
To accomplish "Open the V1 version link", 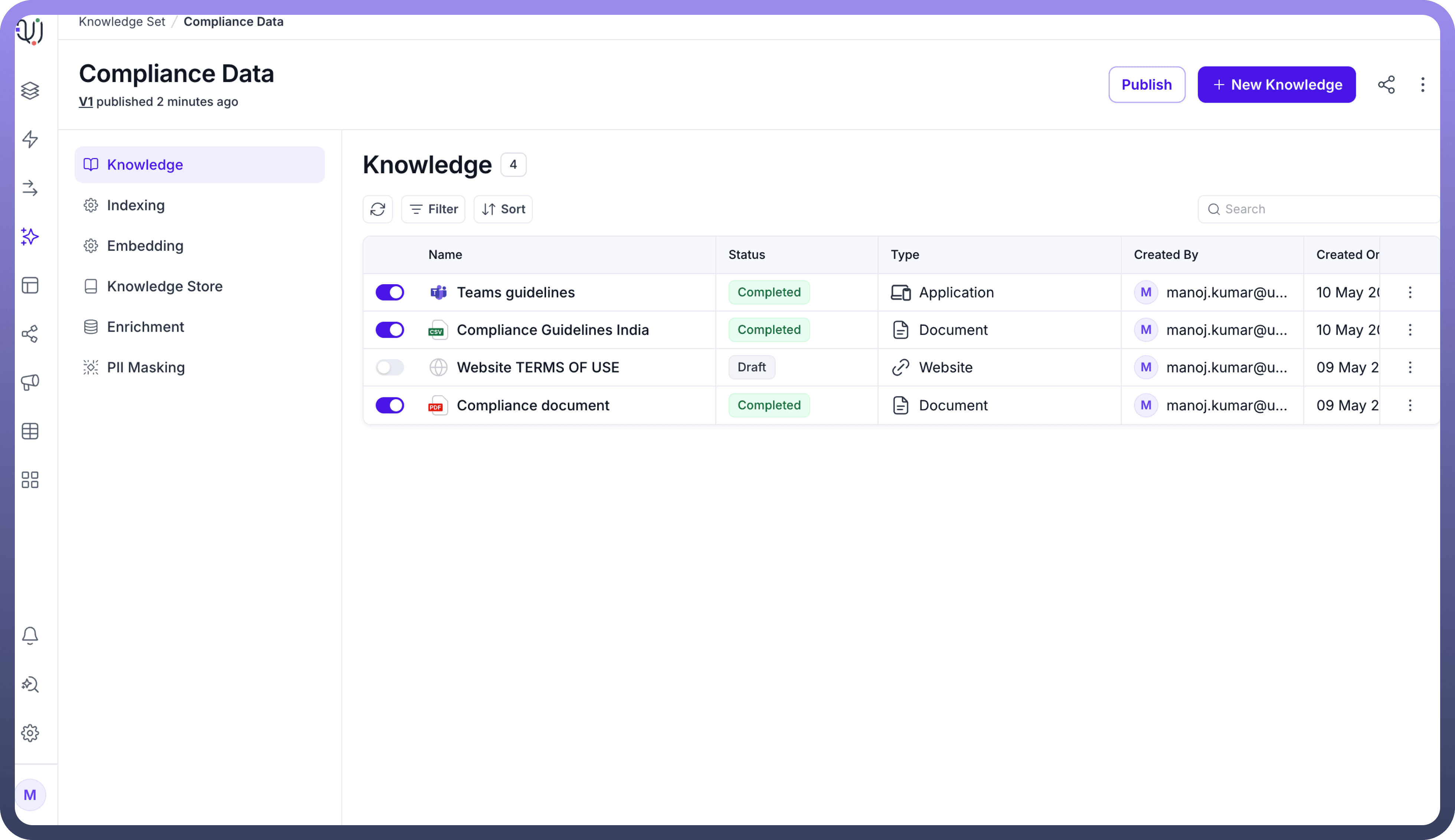I will 85,102.
